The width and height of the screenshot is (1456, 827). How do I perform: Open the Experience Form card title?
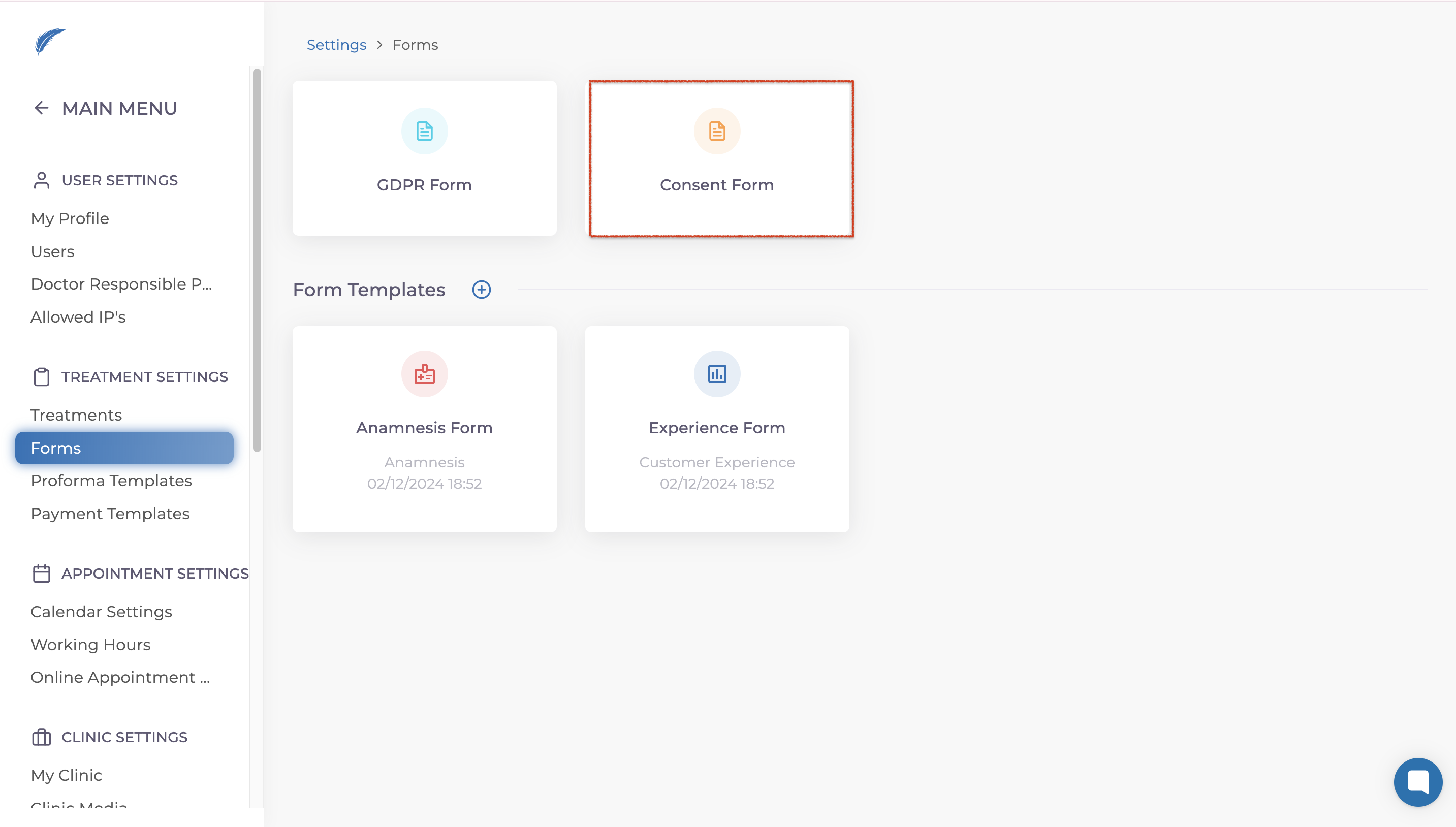(717, 428)
